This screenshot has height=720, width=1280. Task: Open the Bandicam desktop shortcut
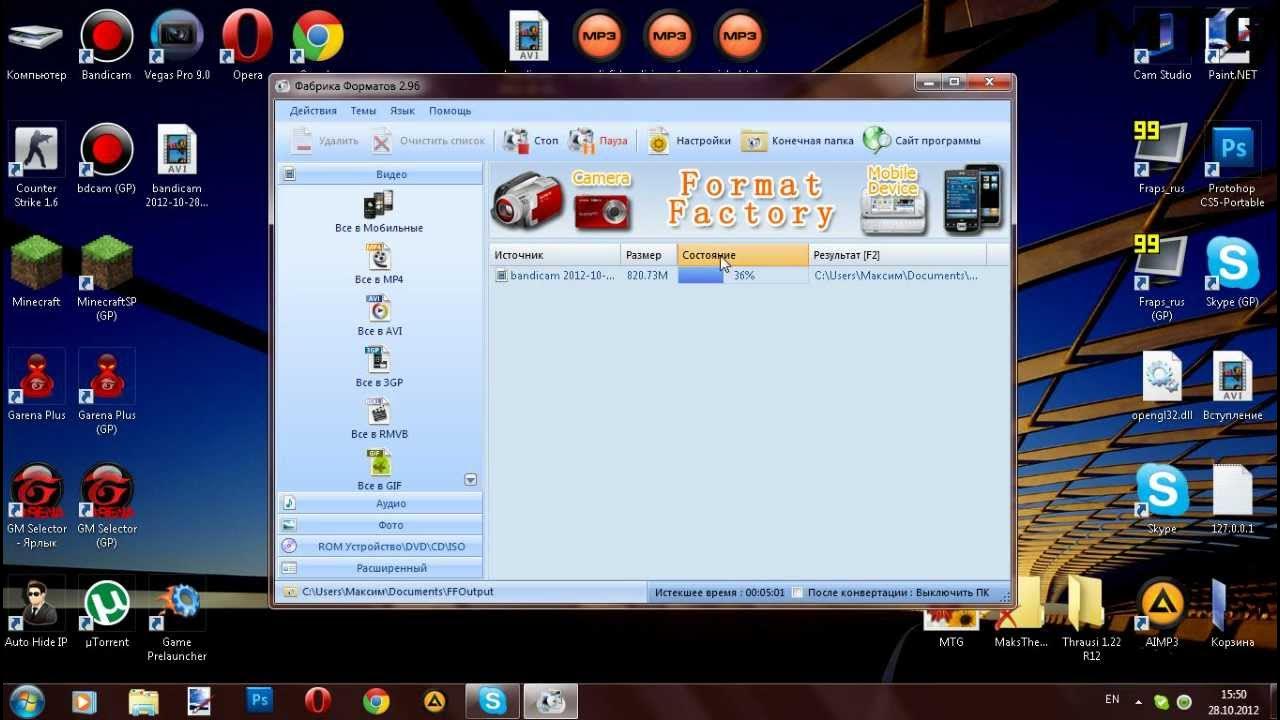(106, 45)
